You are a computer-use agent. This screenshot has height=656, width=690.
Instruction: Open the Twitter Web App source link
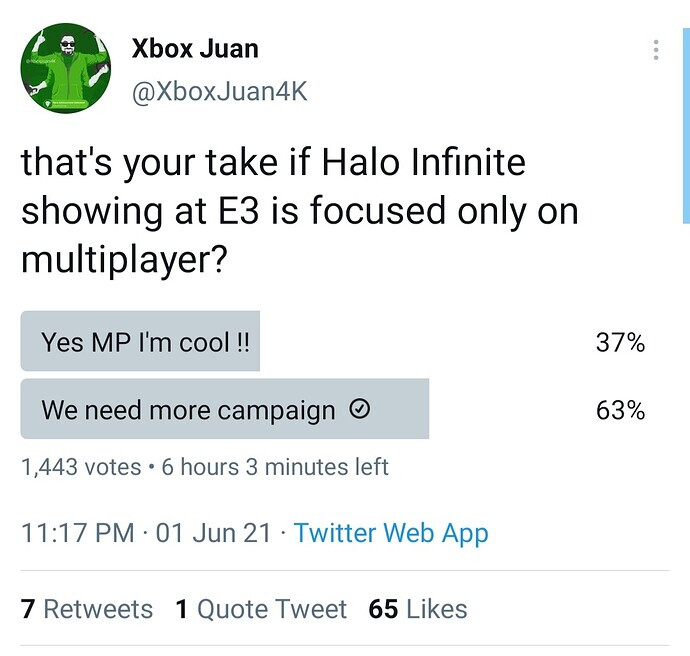tap(391, 533)
